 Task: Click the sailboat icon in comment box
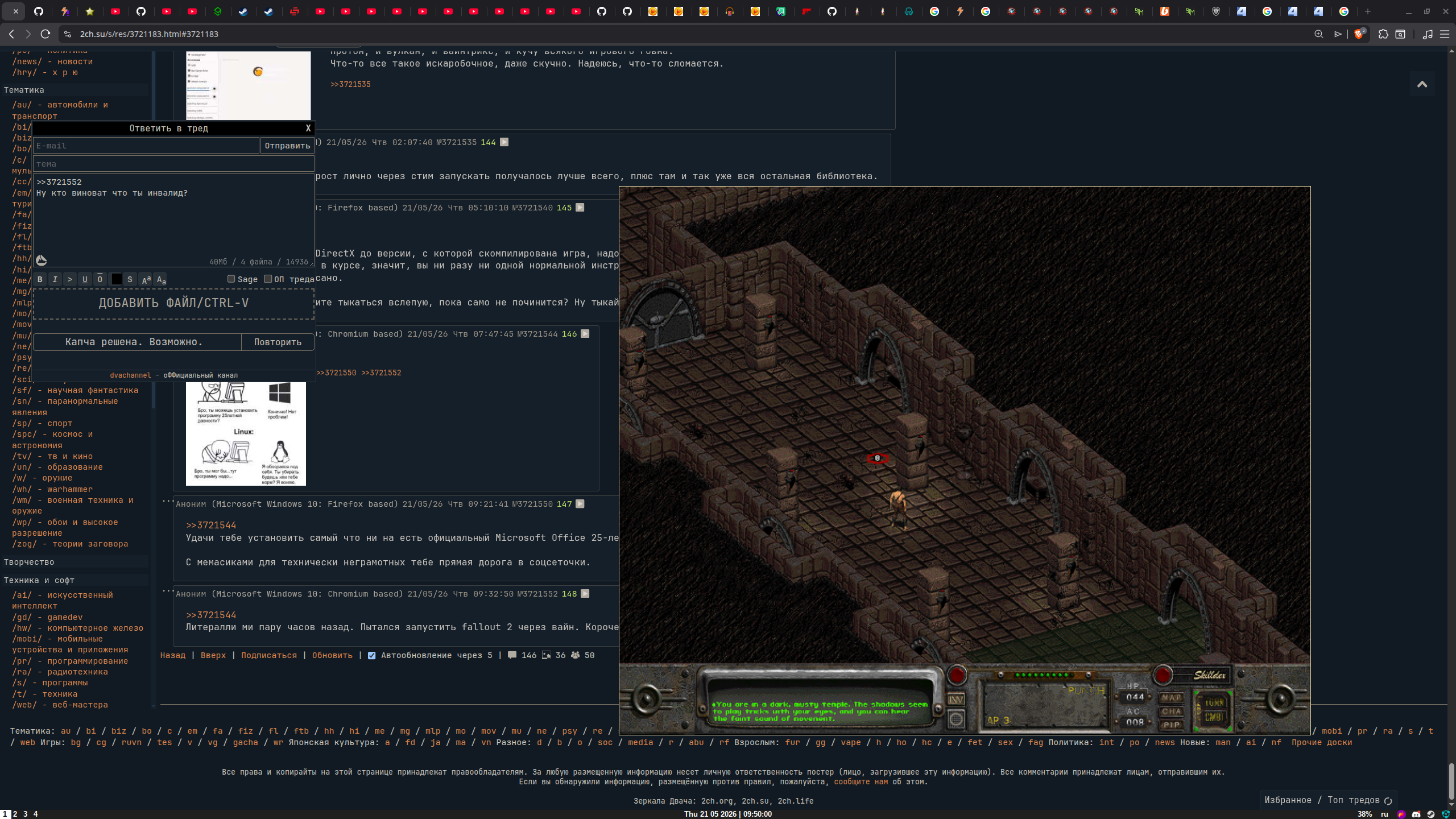[x=41, y=260]
